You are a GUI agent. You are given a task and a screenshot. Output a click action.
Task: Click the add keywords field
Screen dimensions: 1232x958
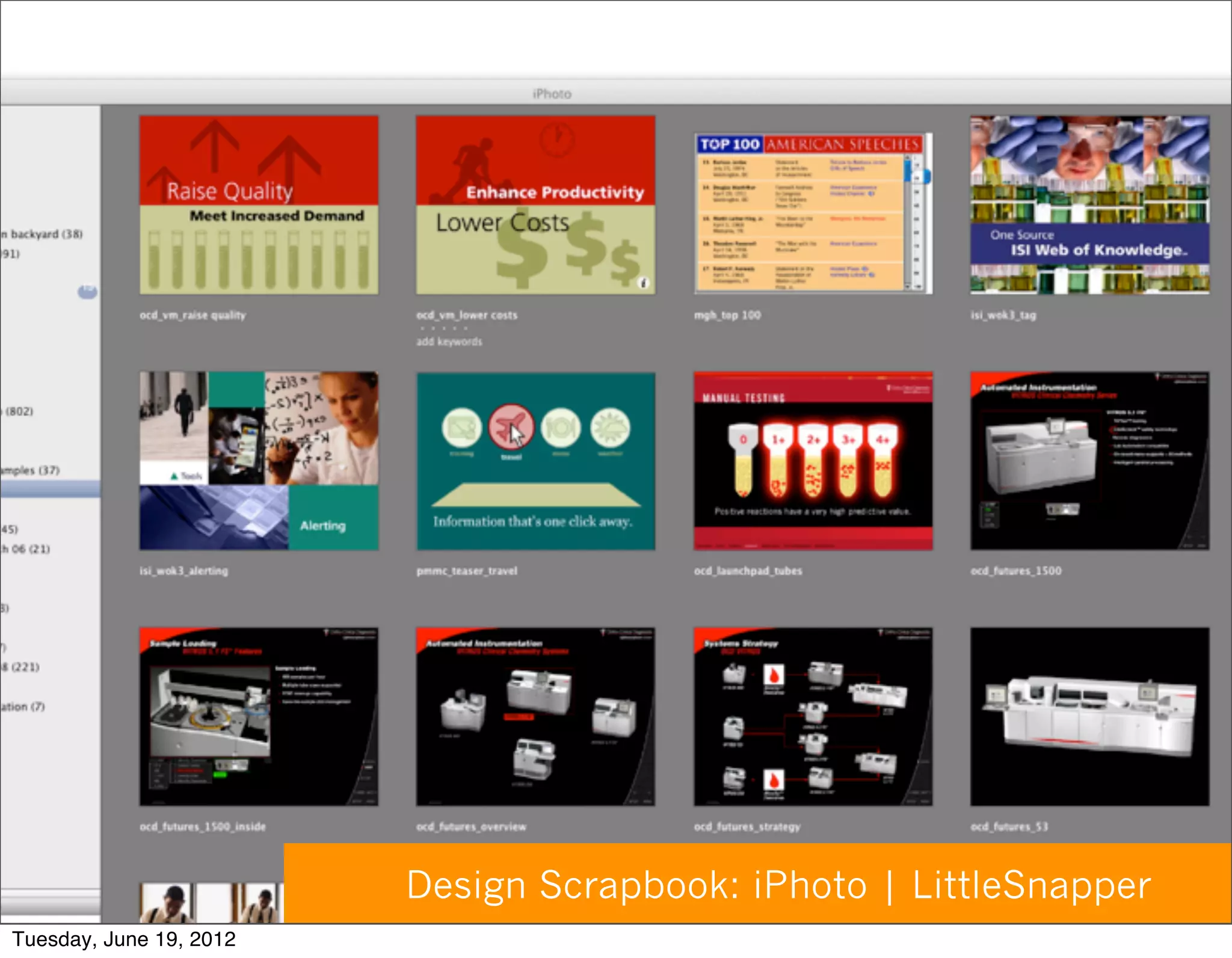tap(449, 342)
